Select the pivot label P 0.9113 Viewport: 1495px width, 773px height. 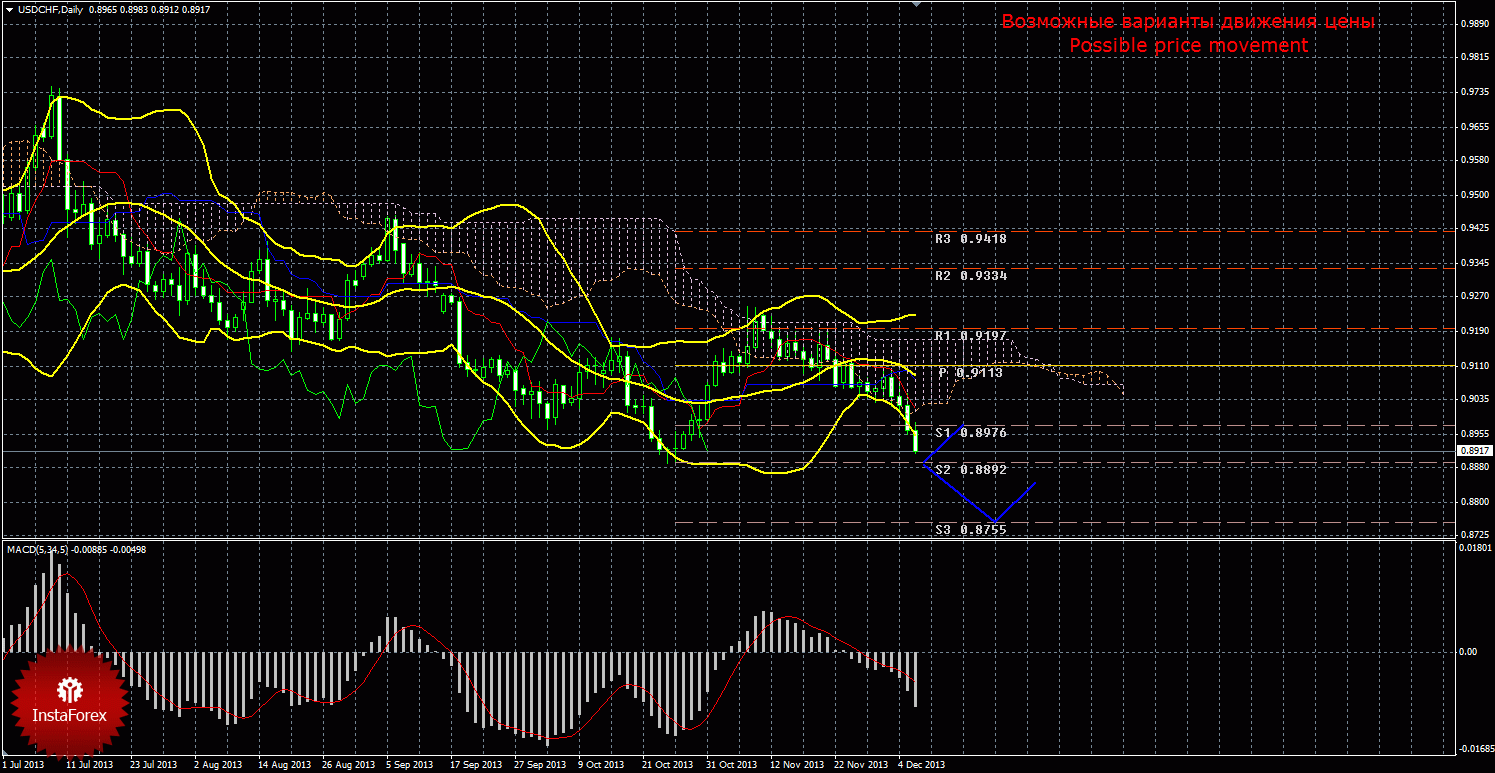pyautogui.click(x=970, y=372)
